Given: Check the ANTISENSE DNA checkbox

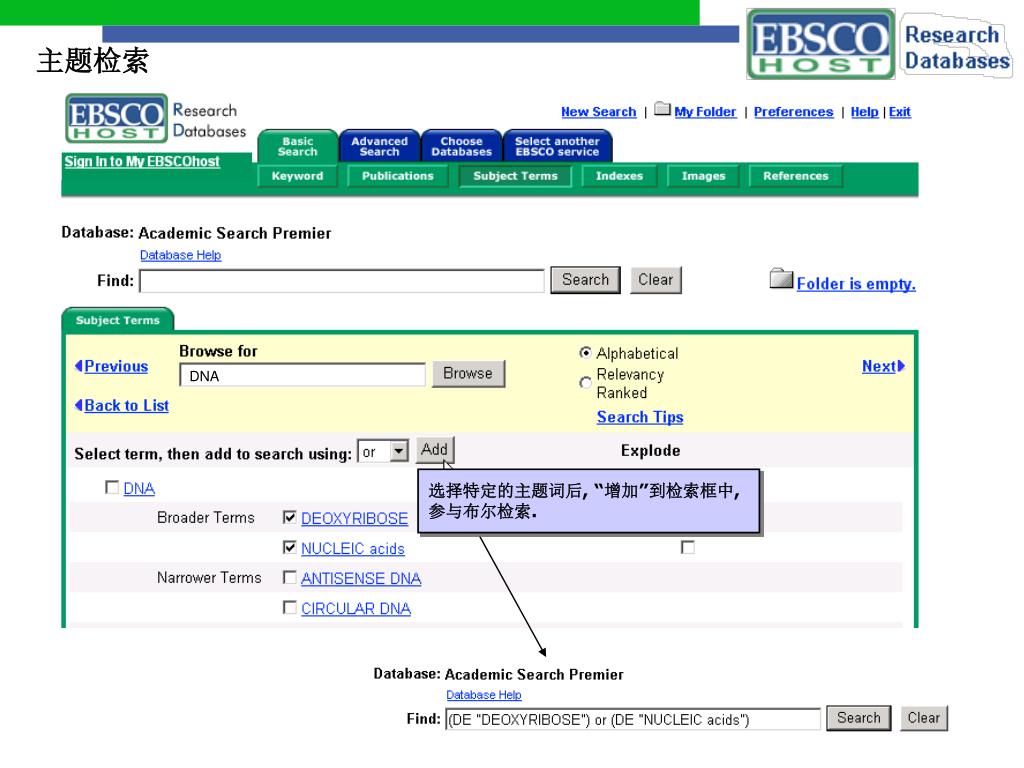Looking at the screenshot, I should (x=289, y=577).
